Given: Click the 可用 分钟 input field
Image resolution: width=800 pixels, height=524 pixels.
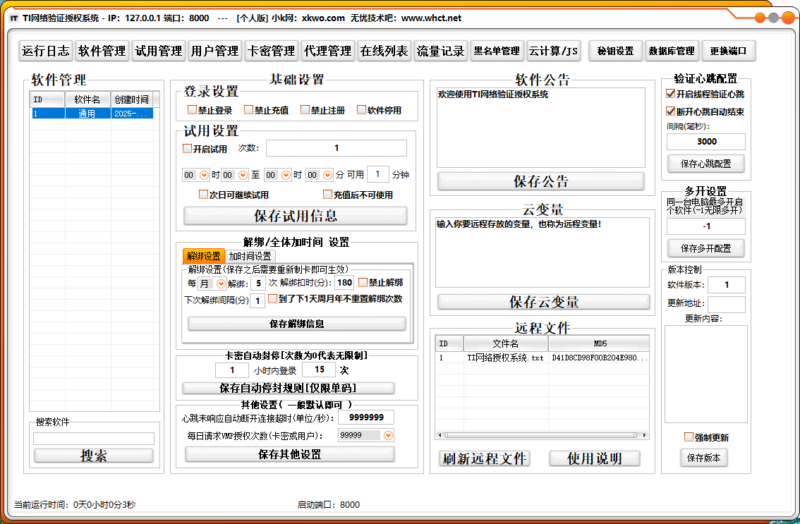Looking at the screenshot, I should tap(378, 174).
